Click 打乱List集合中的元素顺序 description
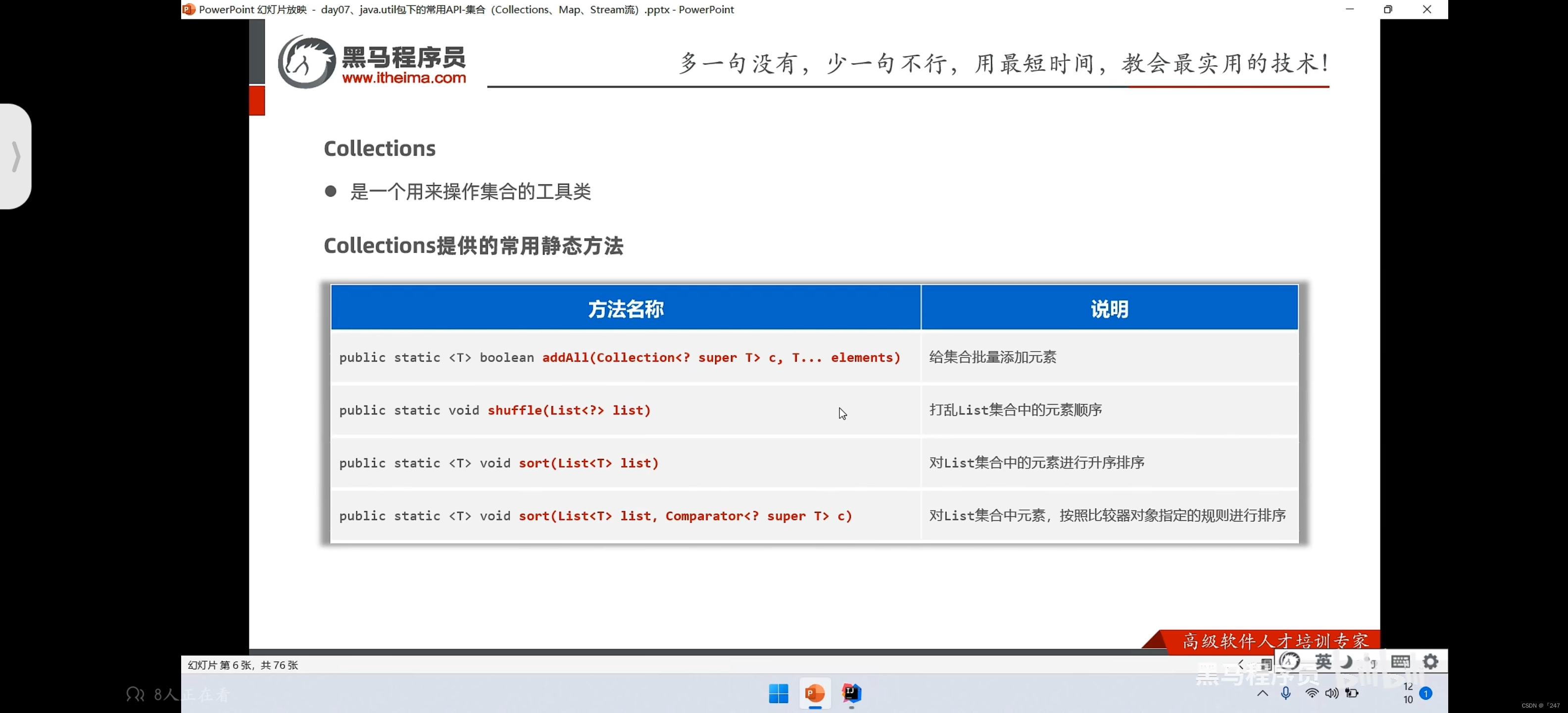 click(x=1015, y=410)
